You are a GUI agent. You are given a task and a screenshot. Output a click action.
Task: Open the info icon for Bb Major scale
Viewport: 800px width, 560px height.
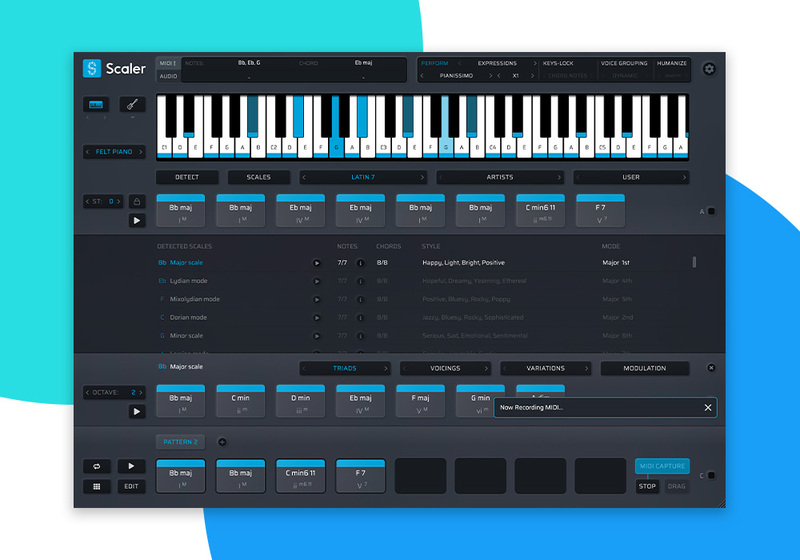pos(360,263)
